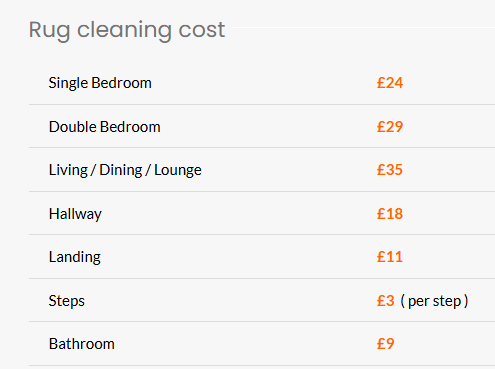The width and height of the screenshot is (495, 369).
Task: Click the per step note text
Action: (434, 301)
